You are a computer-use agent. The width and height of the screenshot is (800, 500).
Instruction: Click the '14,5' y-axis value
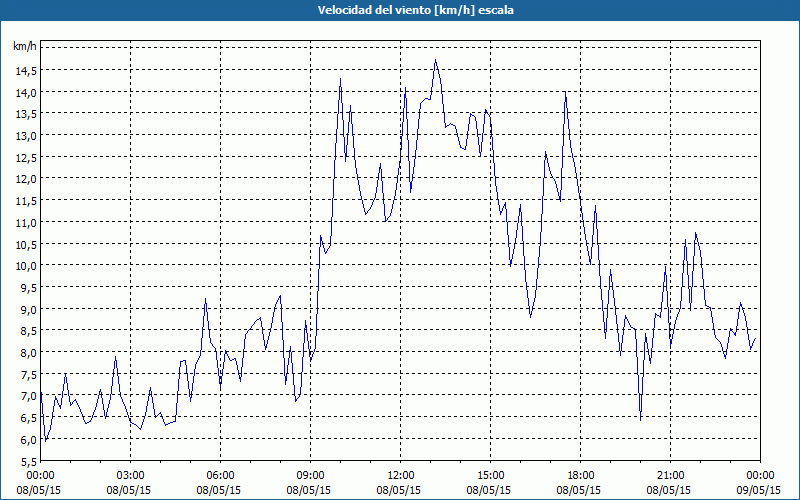(26, 70)
